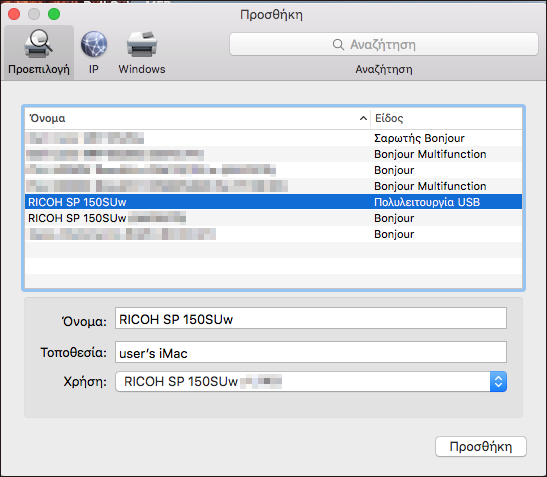This screenshot has height=477, width=547.
Task: Select the RICOH SP 150SUw Πολυλειτουργία USB row
Action: [274, 202]
